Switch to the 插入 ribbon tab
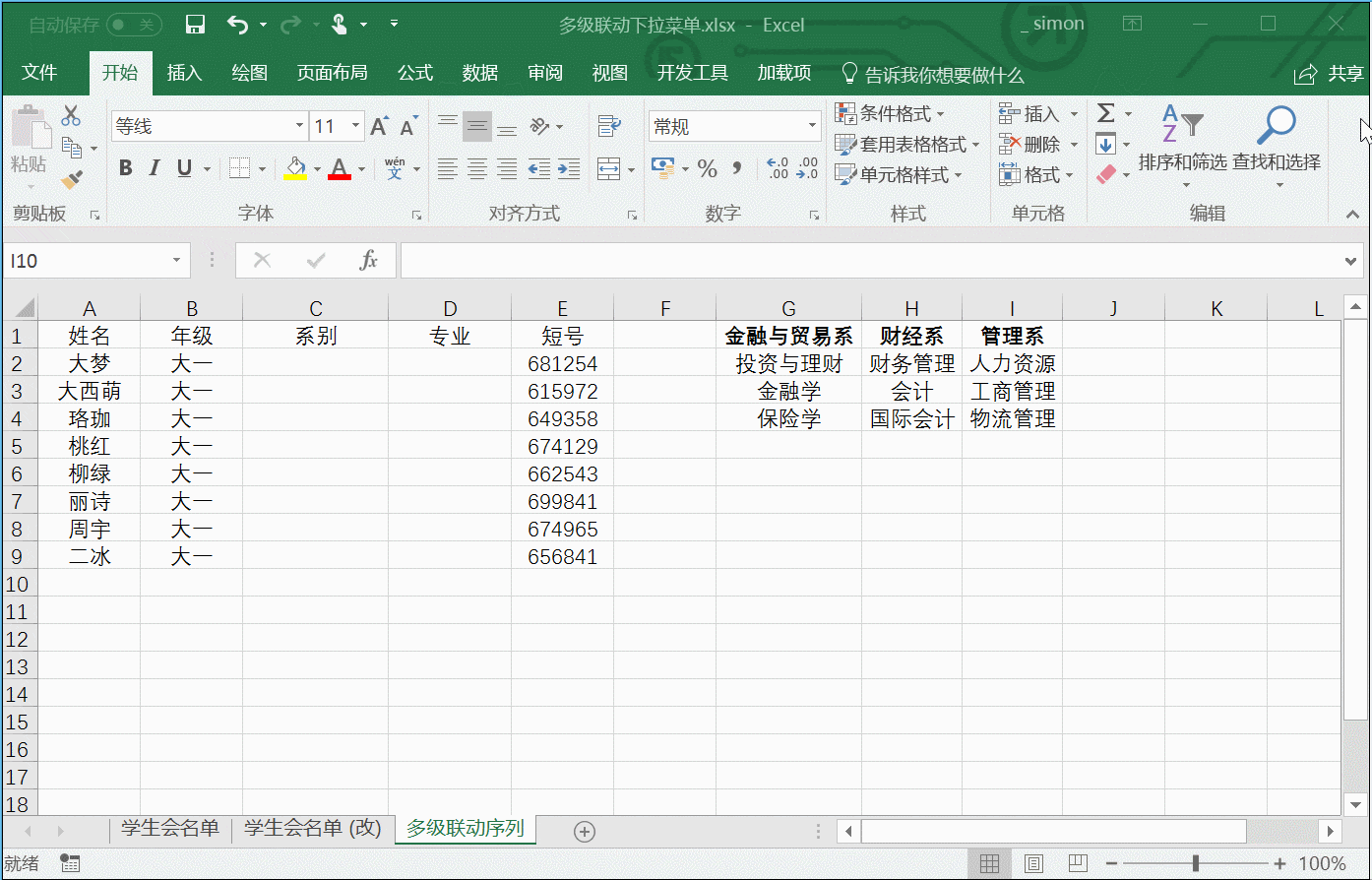The image size is (1372, 880). coord(184,73)
